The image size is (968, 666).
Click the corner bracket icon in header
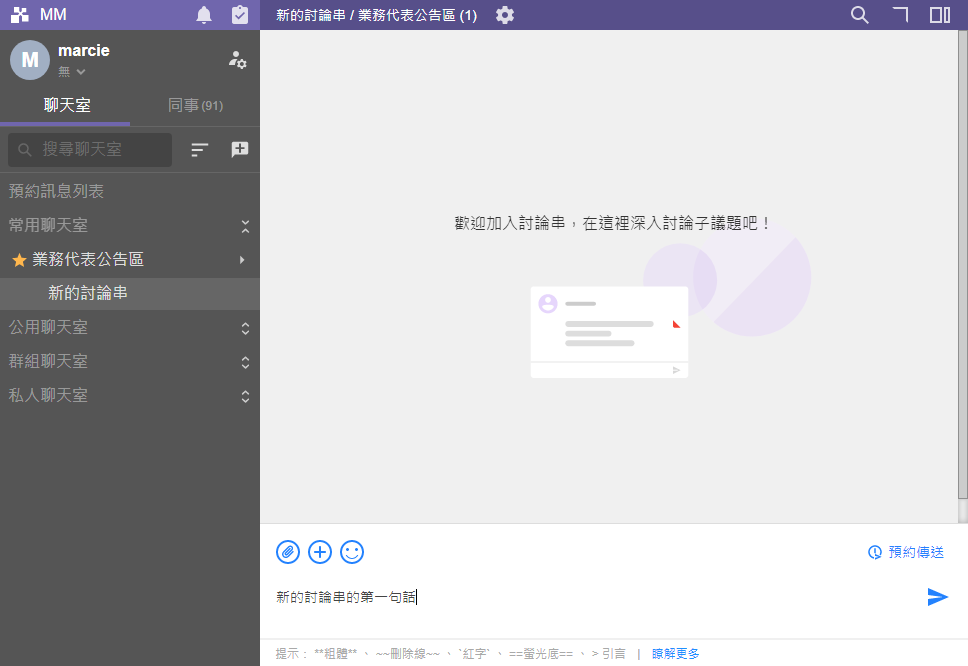(901, 14)
